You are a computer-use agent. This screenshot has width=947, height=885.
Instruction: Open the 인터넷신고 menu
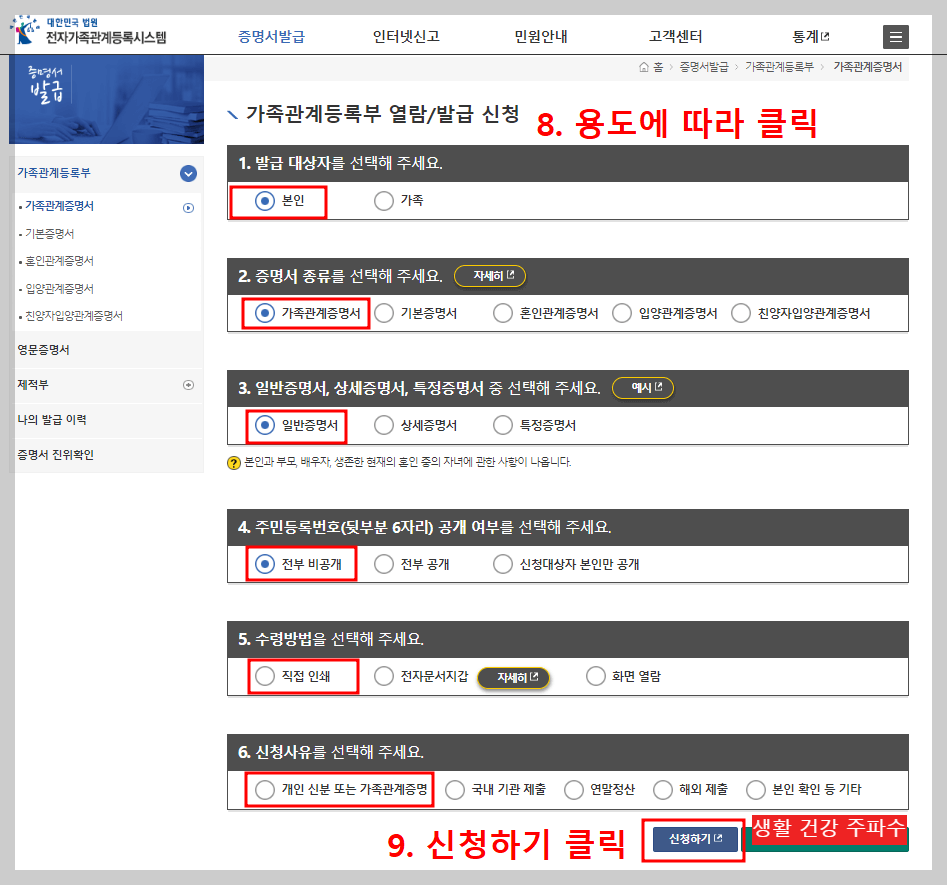[x=403, y=34]
